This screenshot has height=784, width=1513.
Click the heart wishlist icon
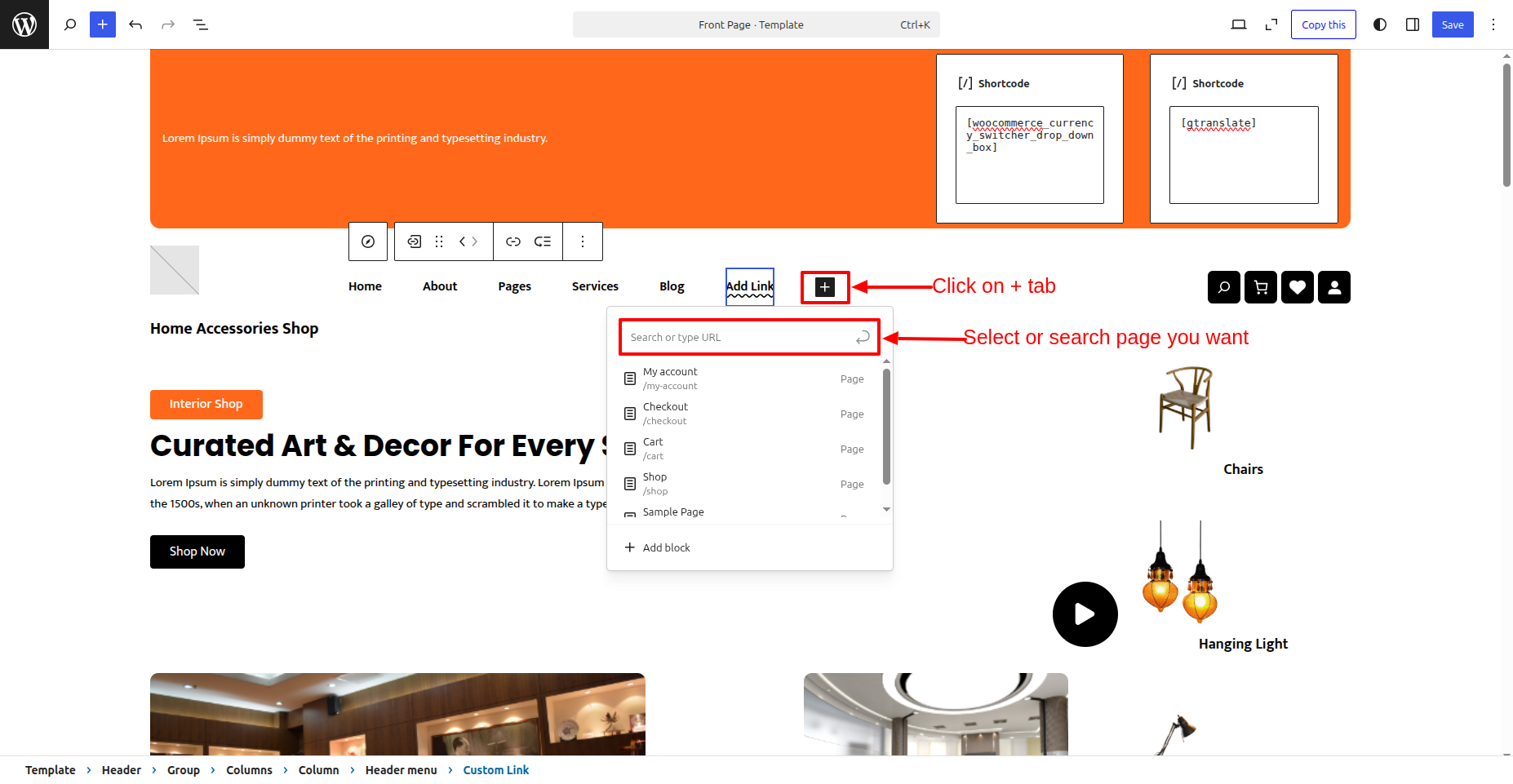1298,287
